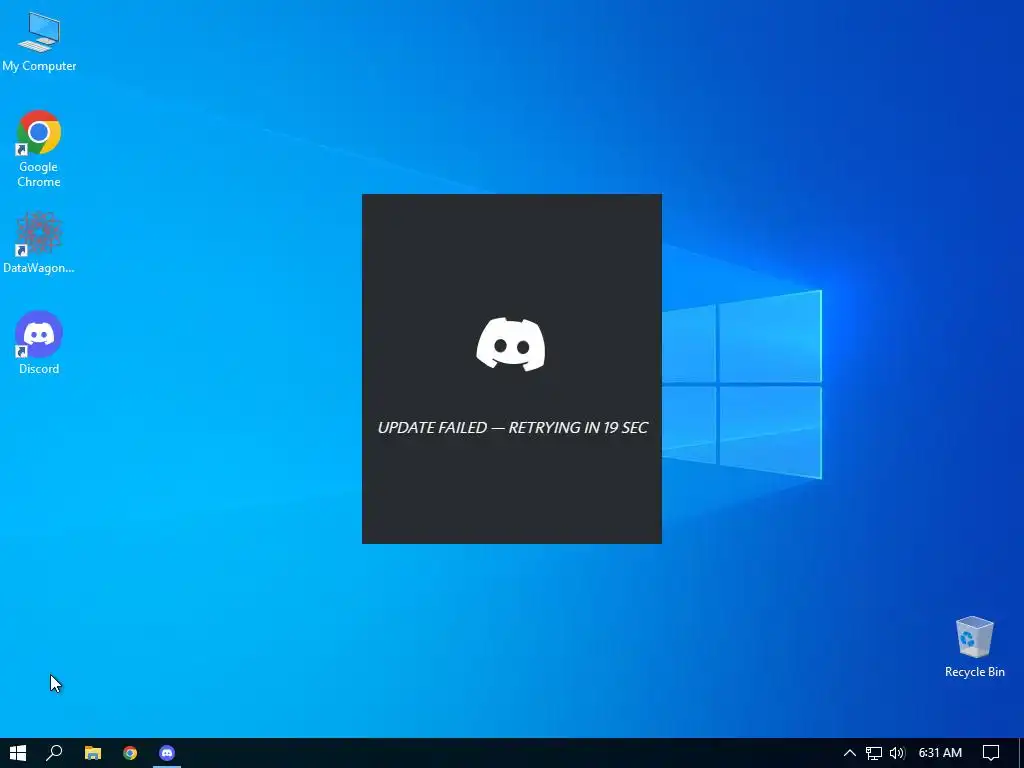1024x768 pixels.
Task: Open the volume speaker tray icon
Action: [897, 753]
